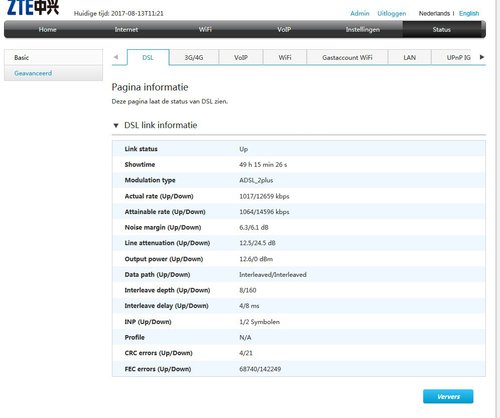The height and width of the screenshot is (418, 500).
Task: Click the actual rate 1017/12659 kbps
Action: point(264,196)
